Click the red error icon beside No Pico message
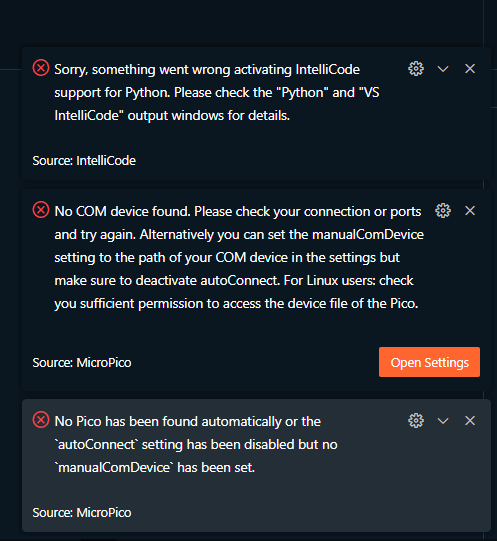497x541 pixels. coord(41,420)
